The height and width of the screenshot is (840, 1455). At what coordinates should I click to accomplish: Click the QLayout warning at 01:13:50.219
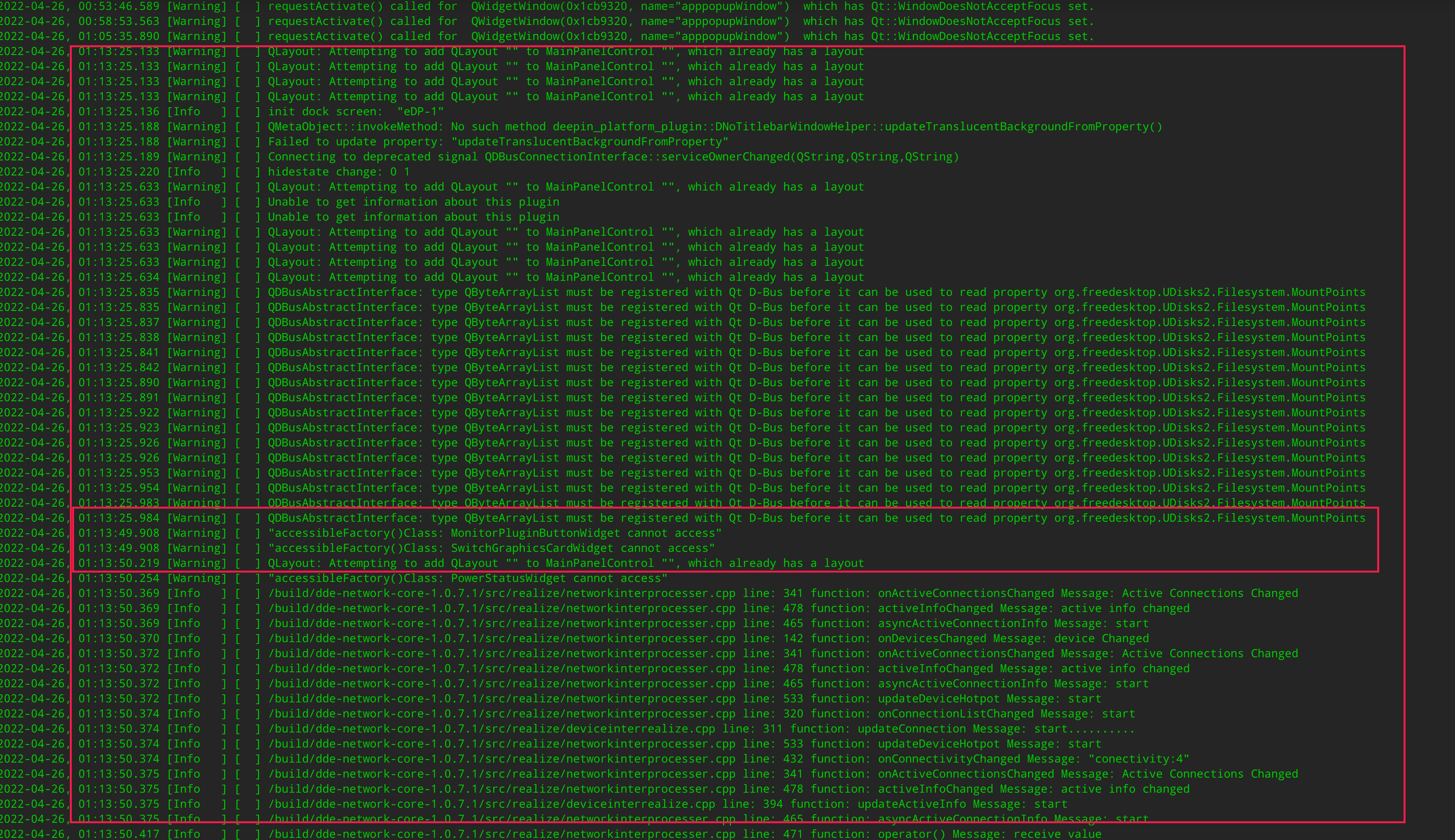(565, 563)
